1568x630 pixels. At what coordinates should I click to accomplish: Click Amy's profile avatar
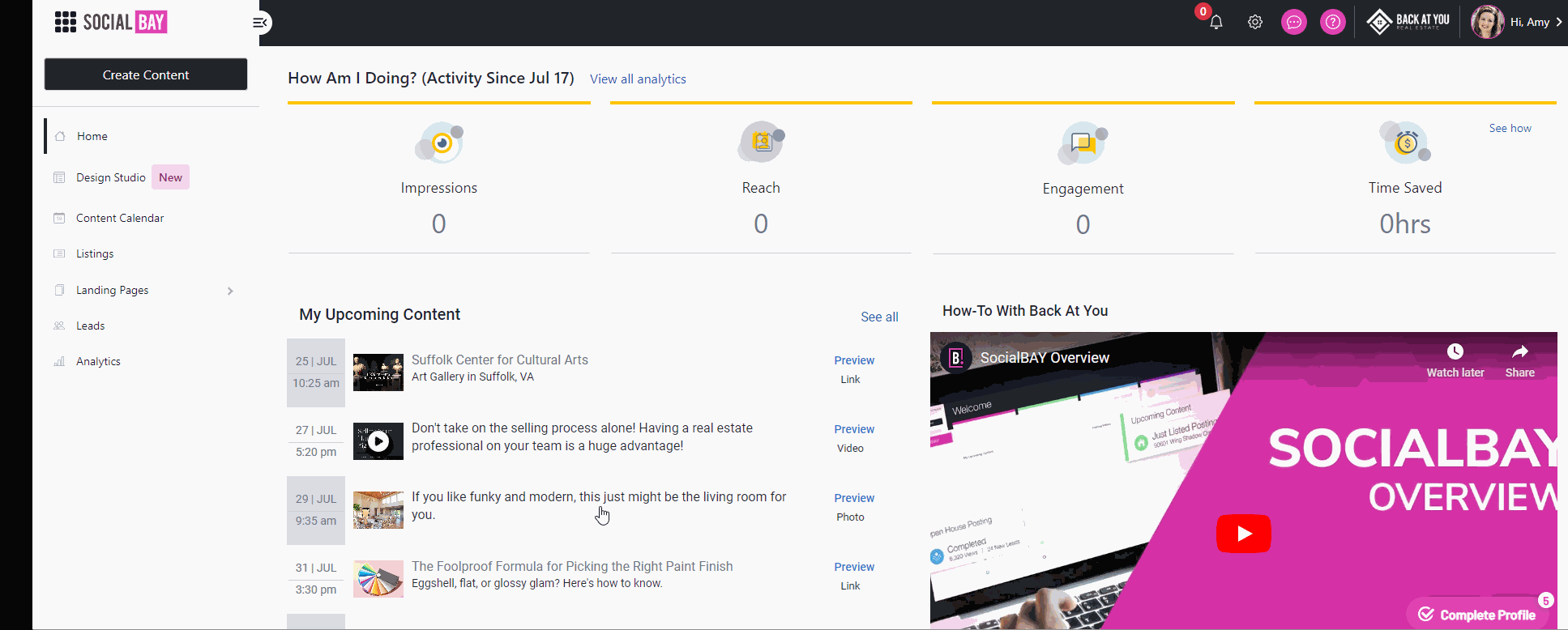coord(1488,22)
